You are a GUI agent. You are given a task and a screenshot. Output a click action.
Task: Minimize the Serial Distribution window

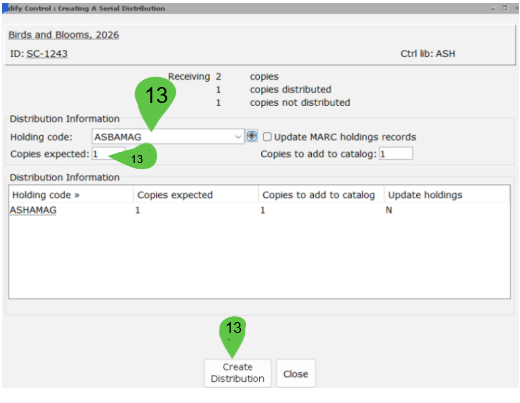(493, 8)
